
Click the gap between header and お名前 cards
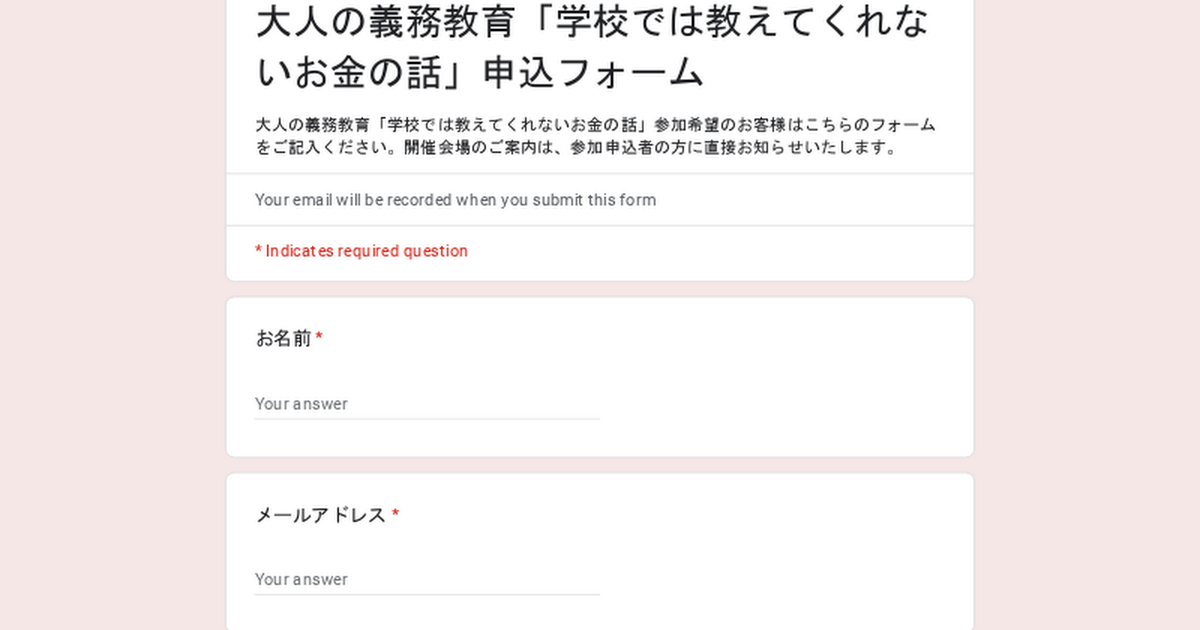(x=600, y=289)
